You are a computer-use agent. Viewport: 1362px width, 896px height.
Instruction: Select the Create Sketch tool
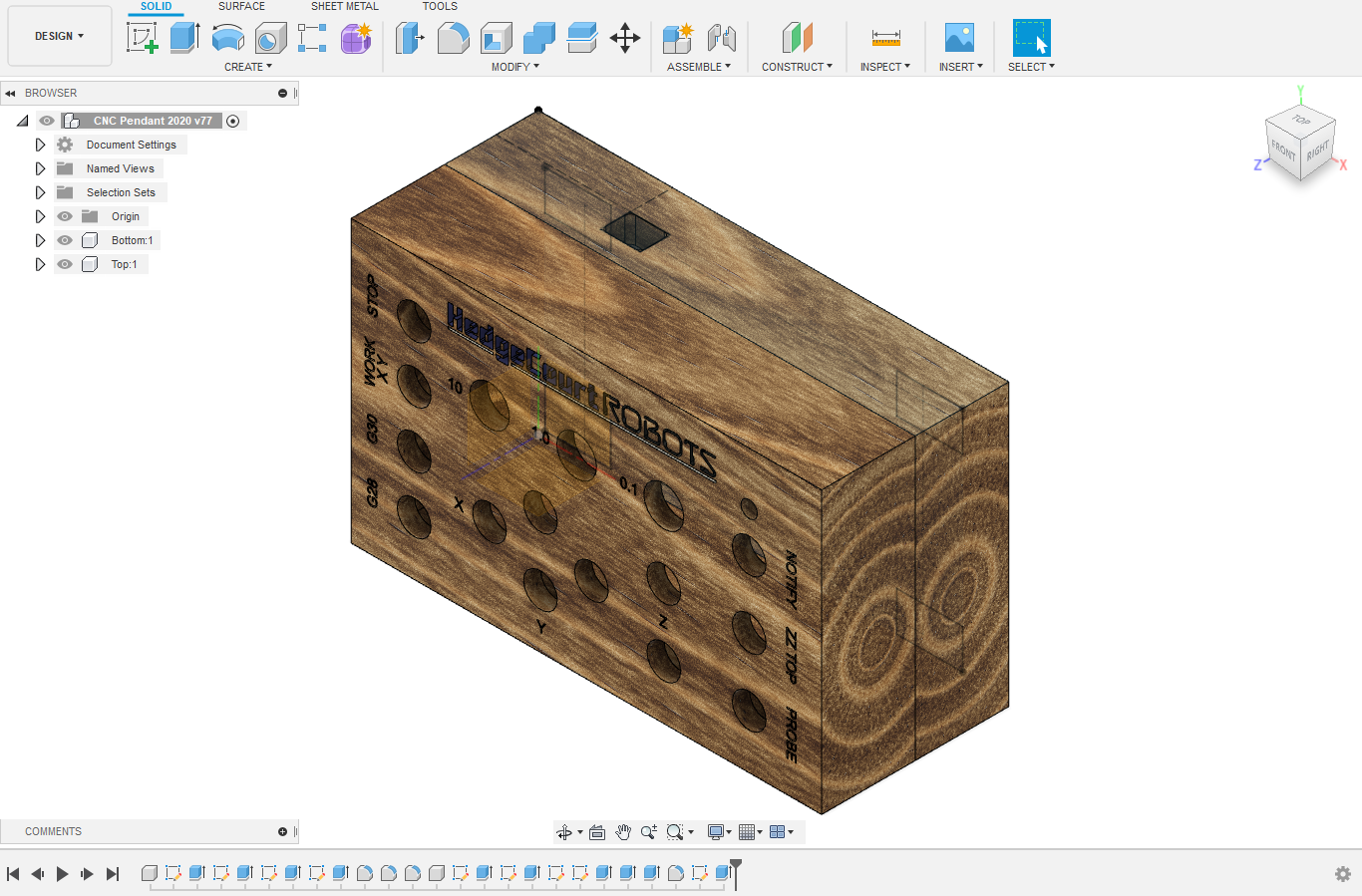click(x=143, y=38)
